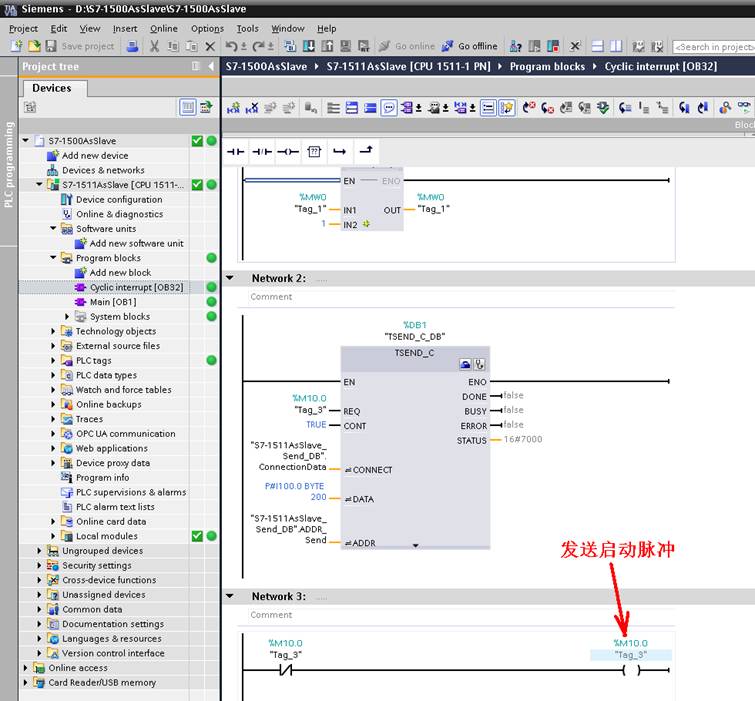Select Cyclic interrupt [OB32] in tree
Image resolution: width=755 pixels, height=701 pixels.
pos(137,287)
